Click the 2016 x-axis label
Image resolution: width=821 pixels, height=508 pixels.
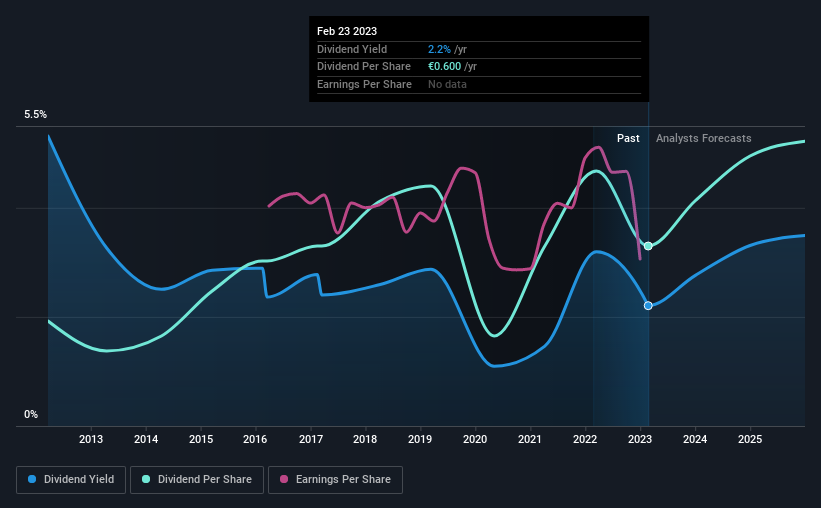[x=255, y=439]
